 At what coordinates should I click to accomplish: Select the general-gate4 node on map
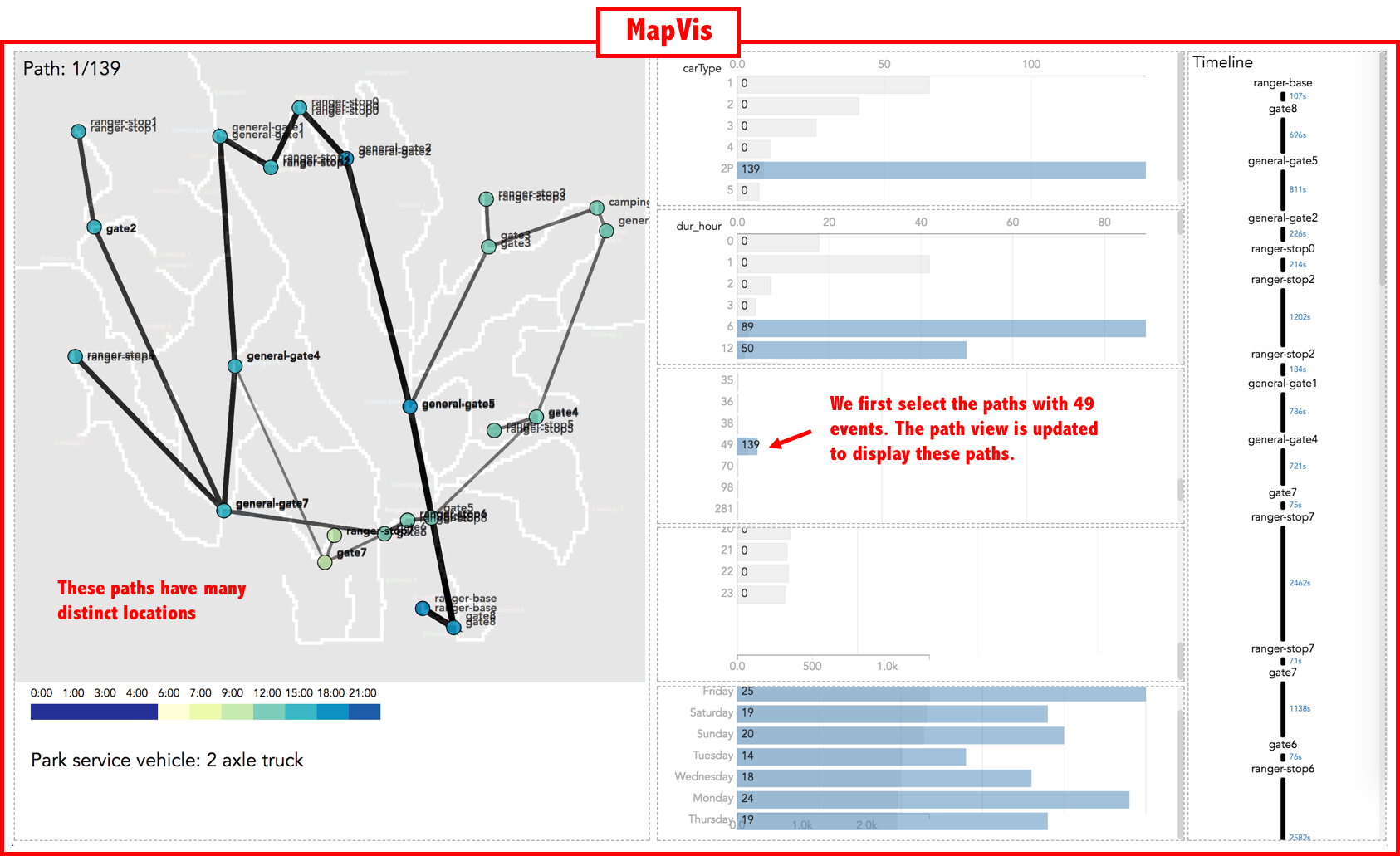pos(235,366)
